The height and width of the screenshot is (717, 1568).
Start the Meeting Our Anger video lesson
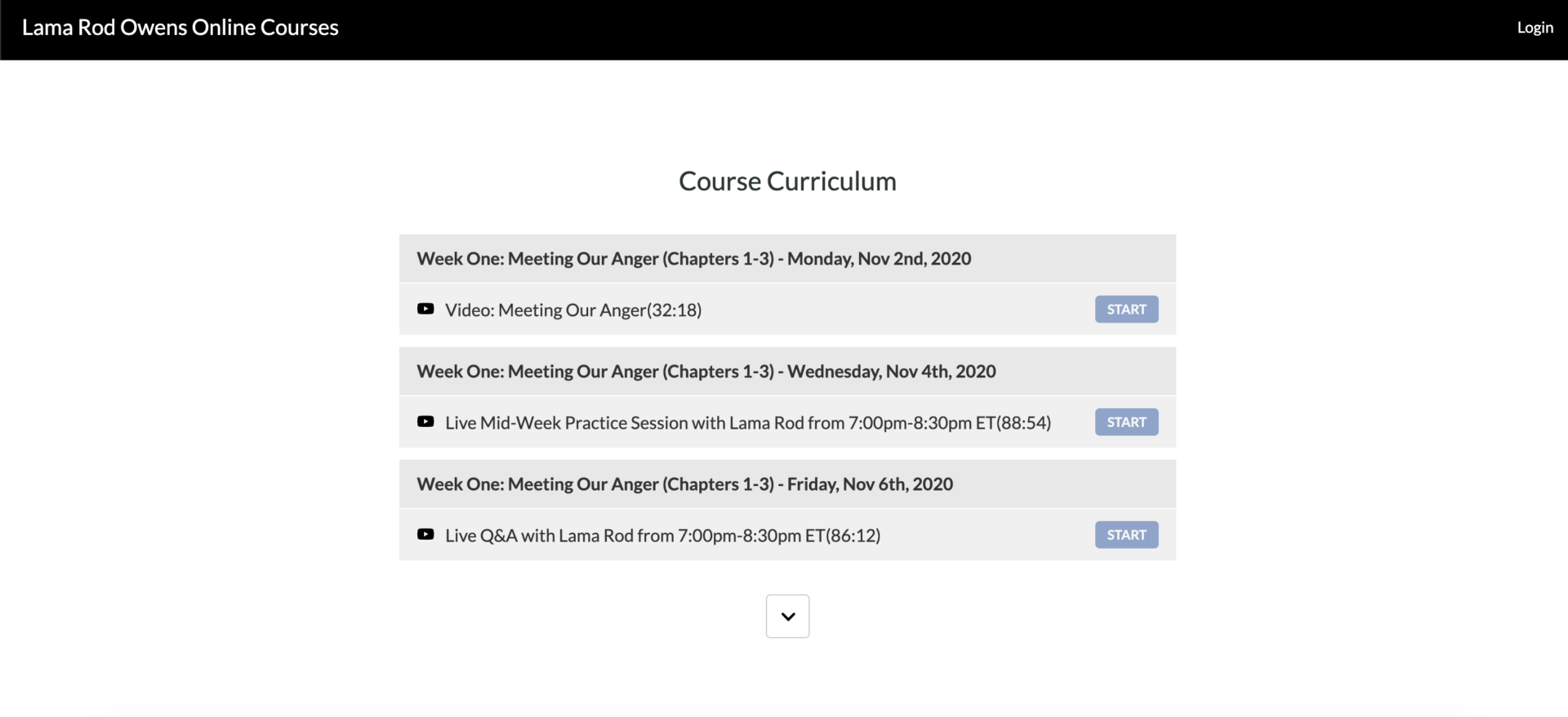1125,309
